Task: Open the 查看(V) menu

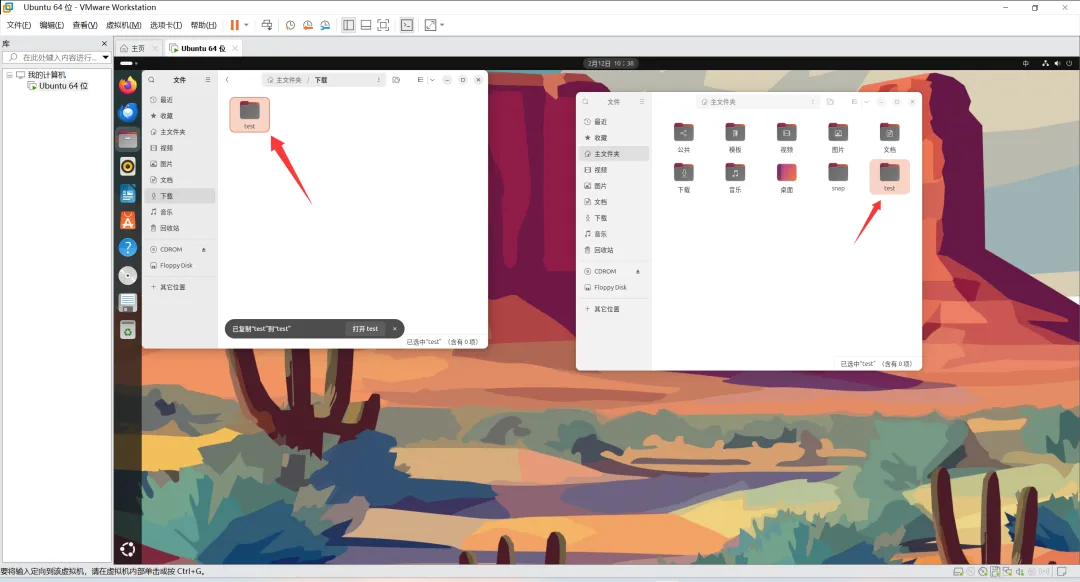Action: pyautogui.click(x=85, y=25)
